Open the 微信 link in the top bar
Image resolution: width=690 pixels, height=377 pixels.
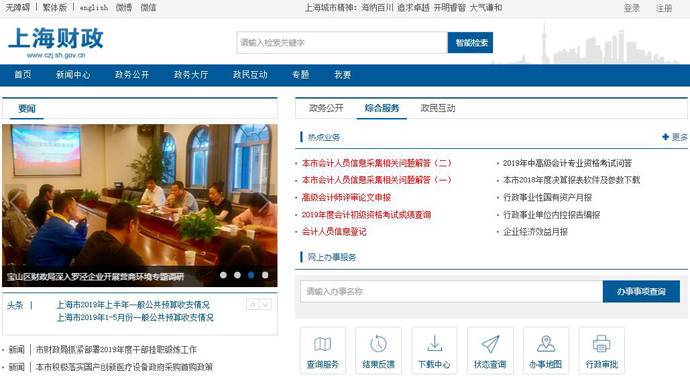click(x=148, y=7)
